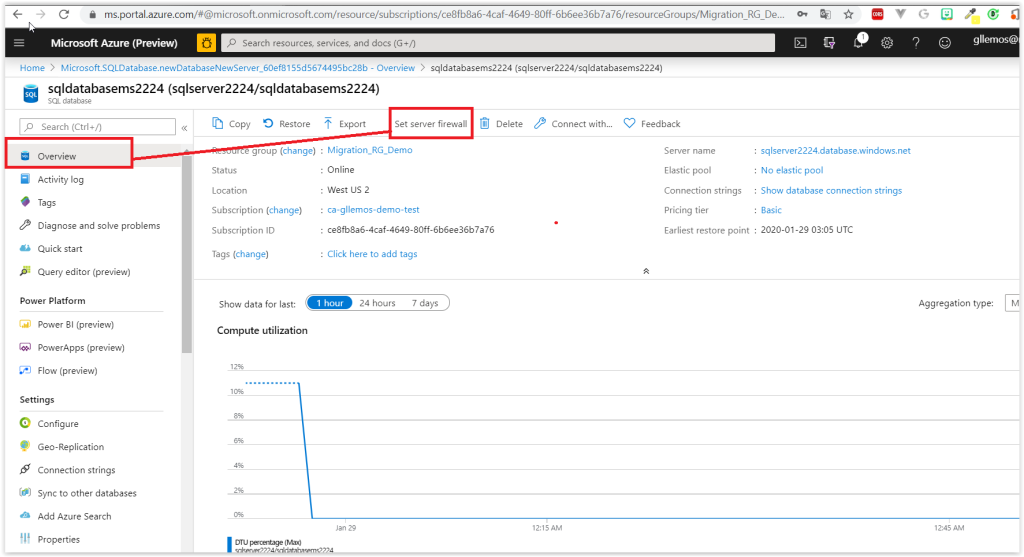Open Migration_RG_Demo resource group link

pos(370,150)
